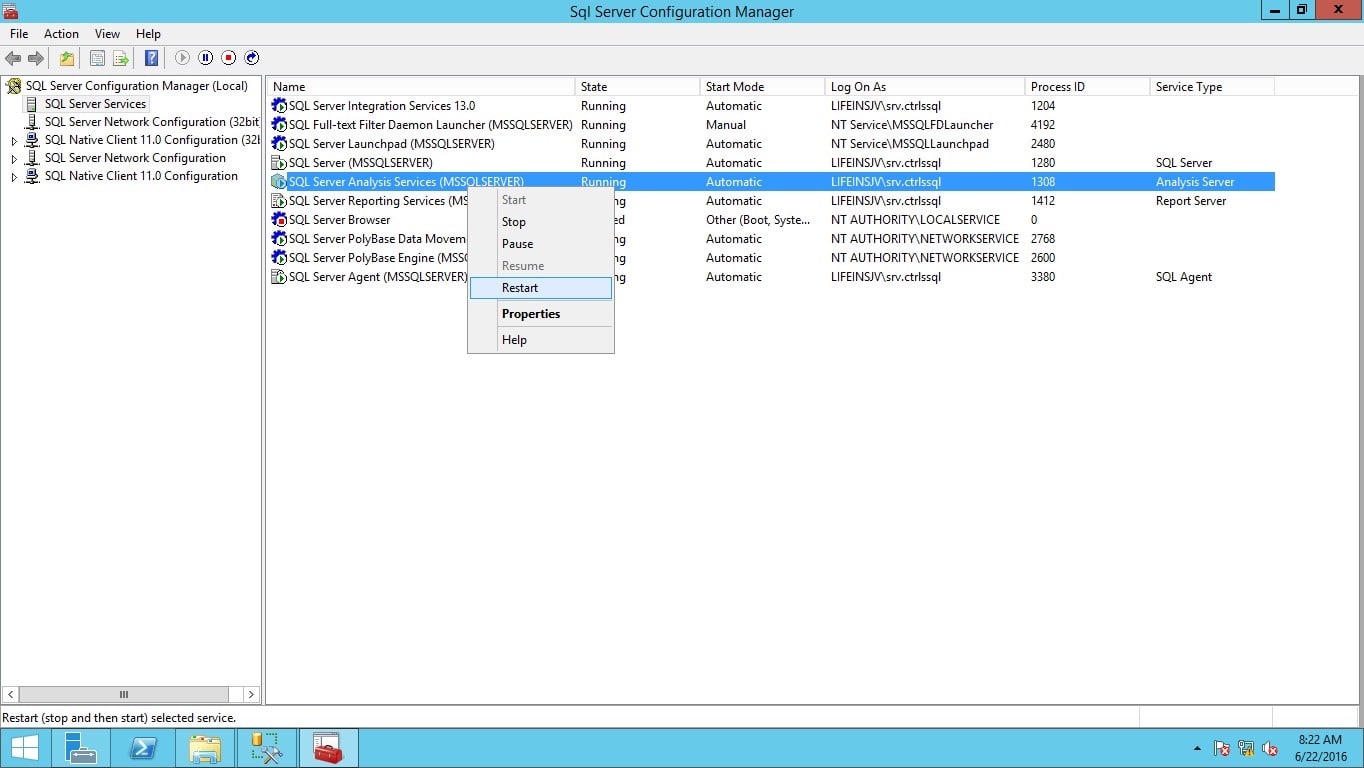This screenshot has width=1364, height=768.
Task: Open the File menu
Action: [x=19, y=34]
